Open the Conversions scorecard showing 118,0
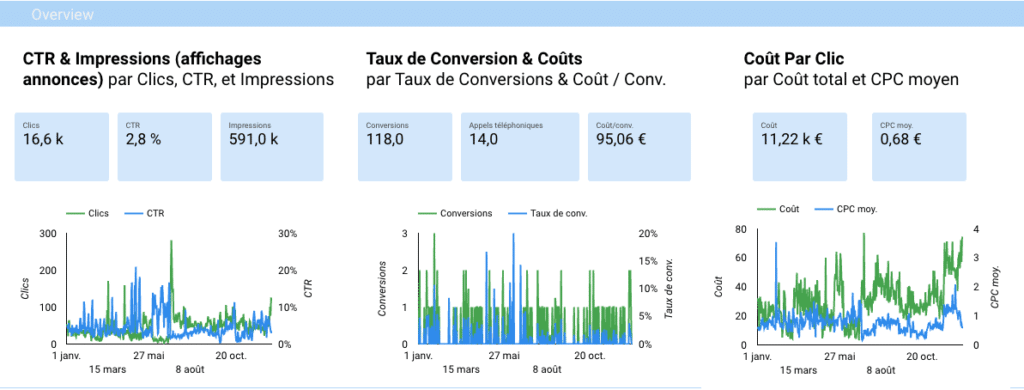Screen dimensions: 1024x390 [x=405, y=147]
